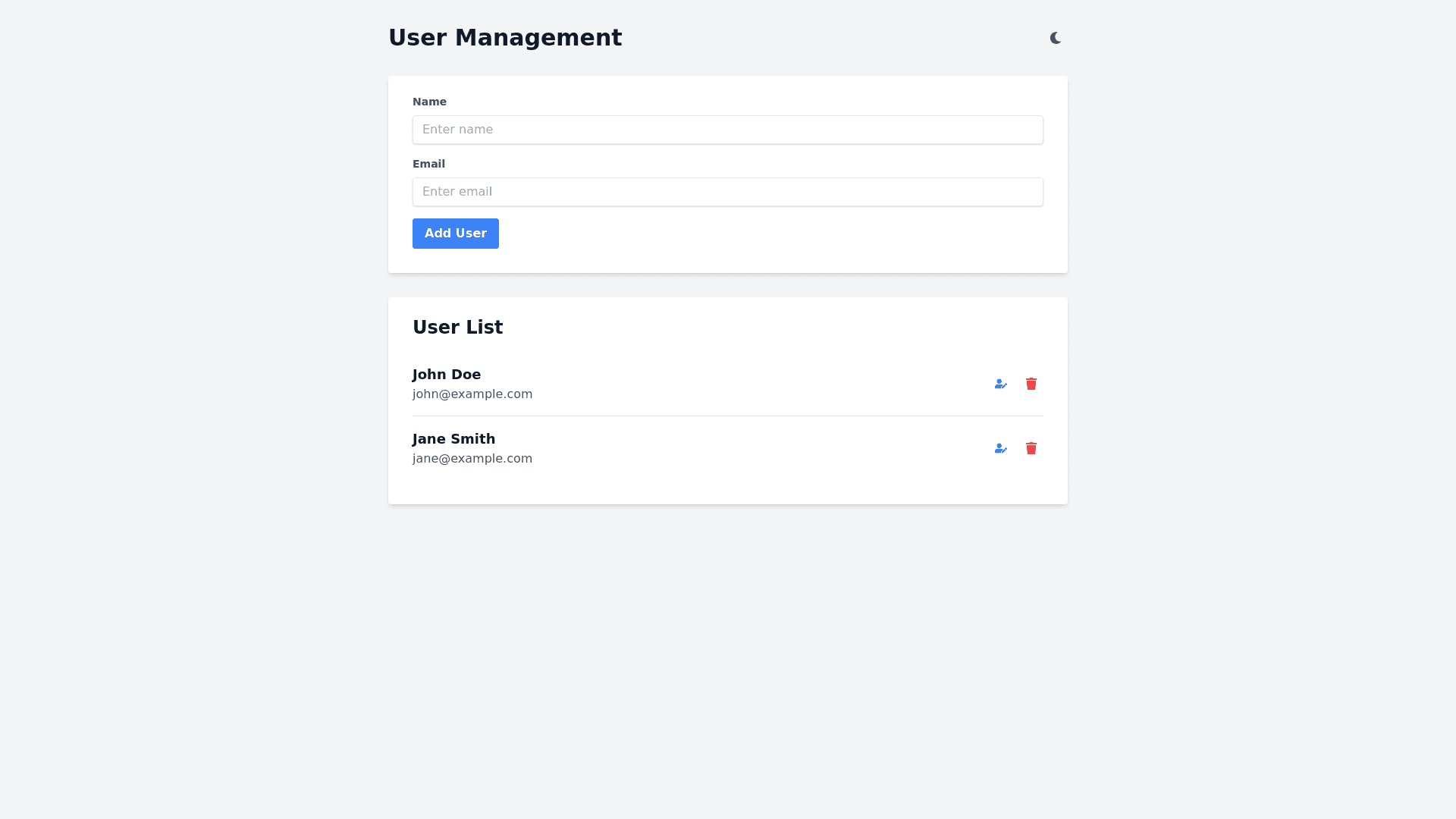Delete John Doe with the trash icon
The width and height of the screenshot is (1456, 819).
tap(1031, 384)
